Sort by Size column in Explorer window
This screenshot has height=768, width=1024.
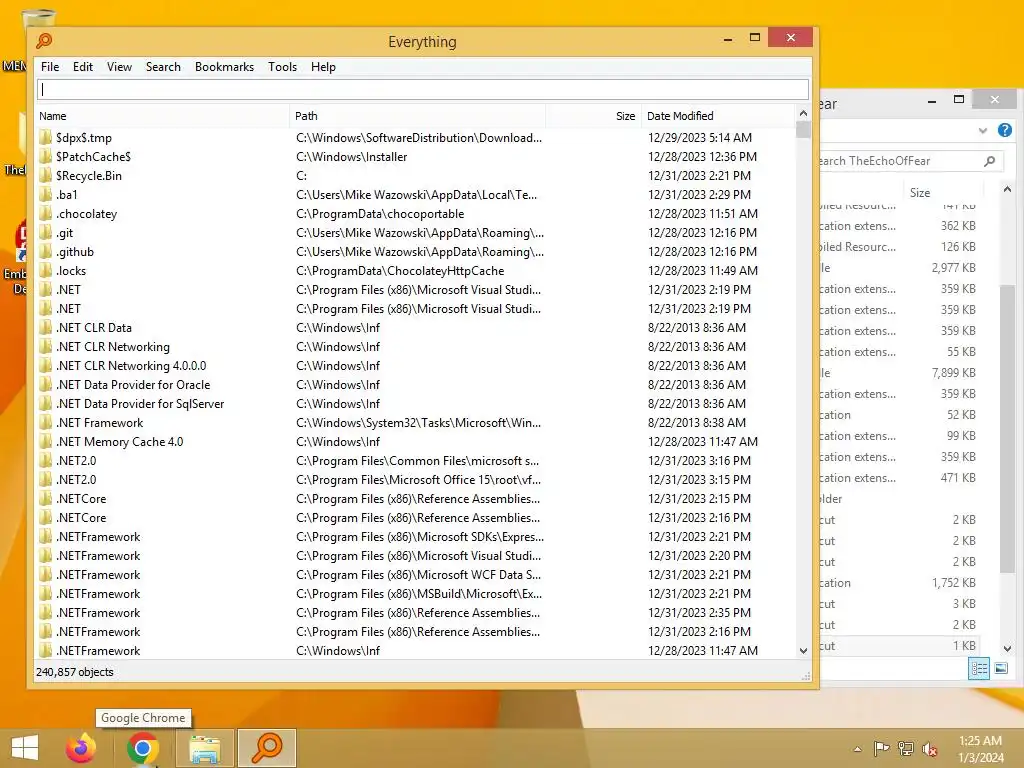click(x=920, y=193)
